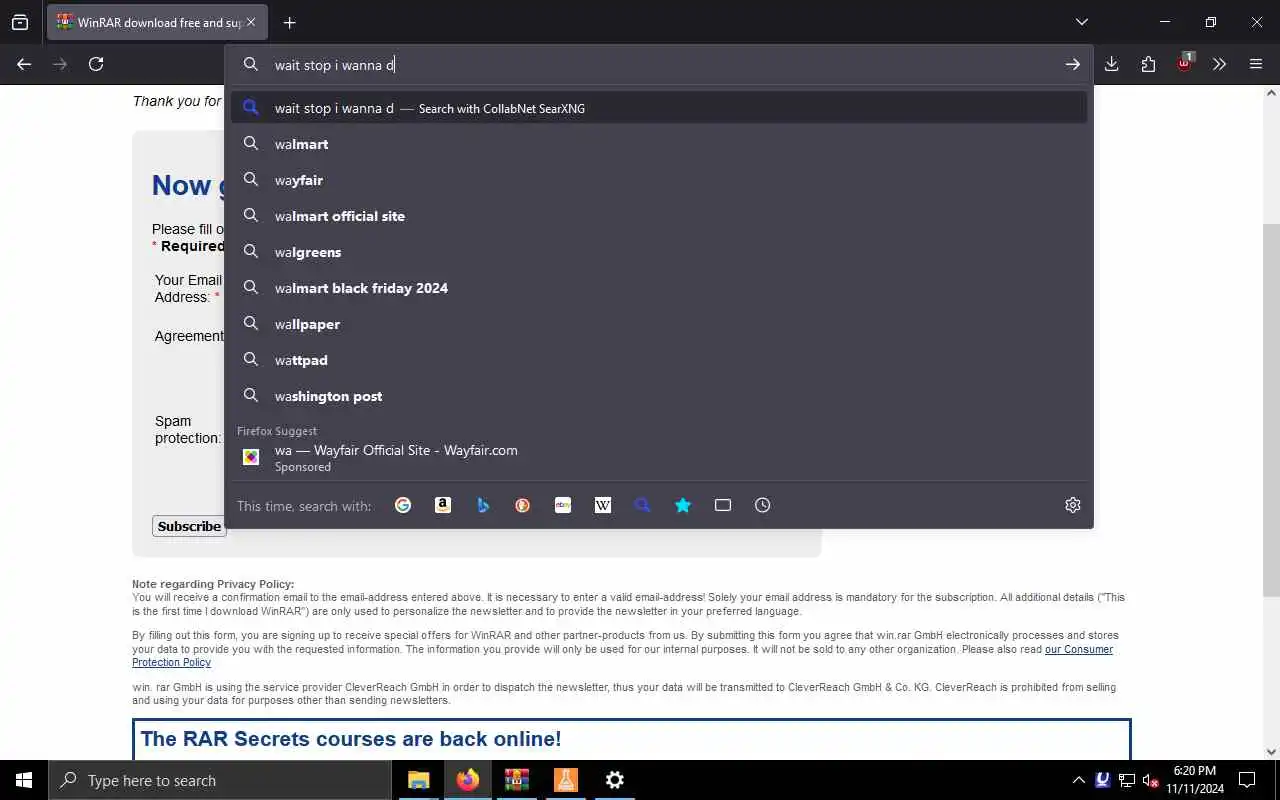Open the Downloads panel
Viewport: 1280px width, 800px height.
click(x=1111, y=64)
